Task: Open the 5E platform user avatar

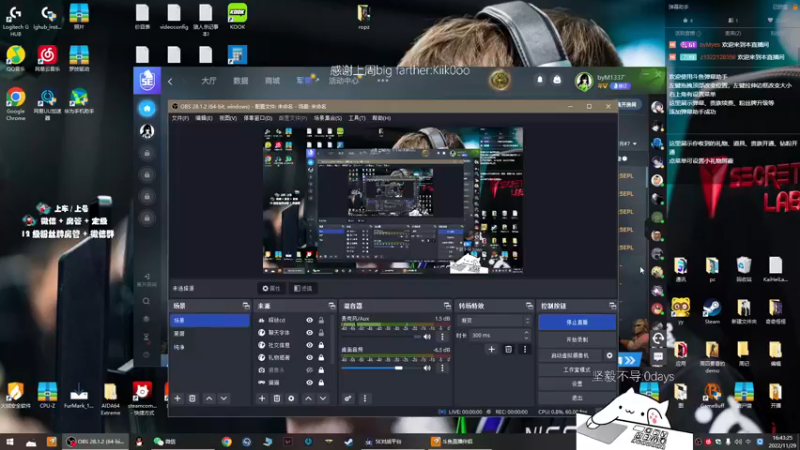Action: click(x=584, y=81)
